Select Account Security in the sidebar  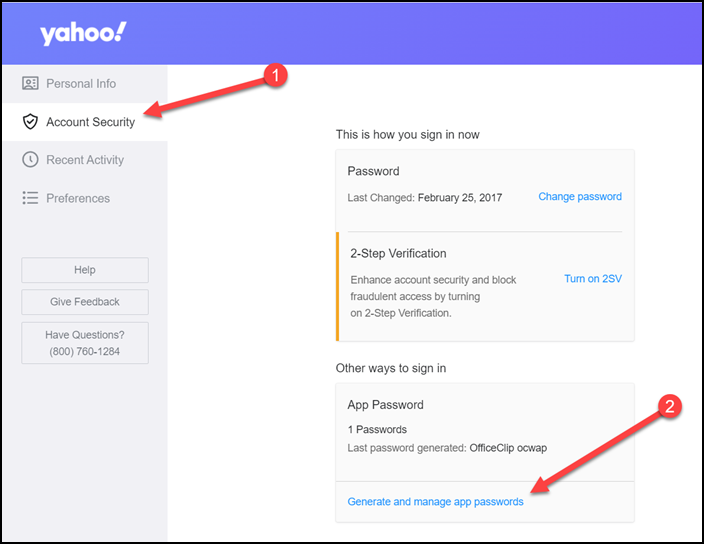click(x=85, y=122)
